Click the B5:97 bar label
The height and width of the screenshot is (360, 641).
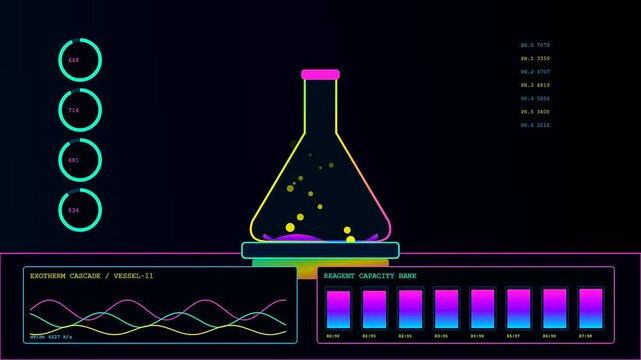513,336
